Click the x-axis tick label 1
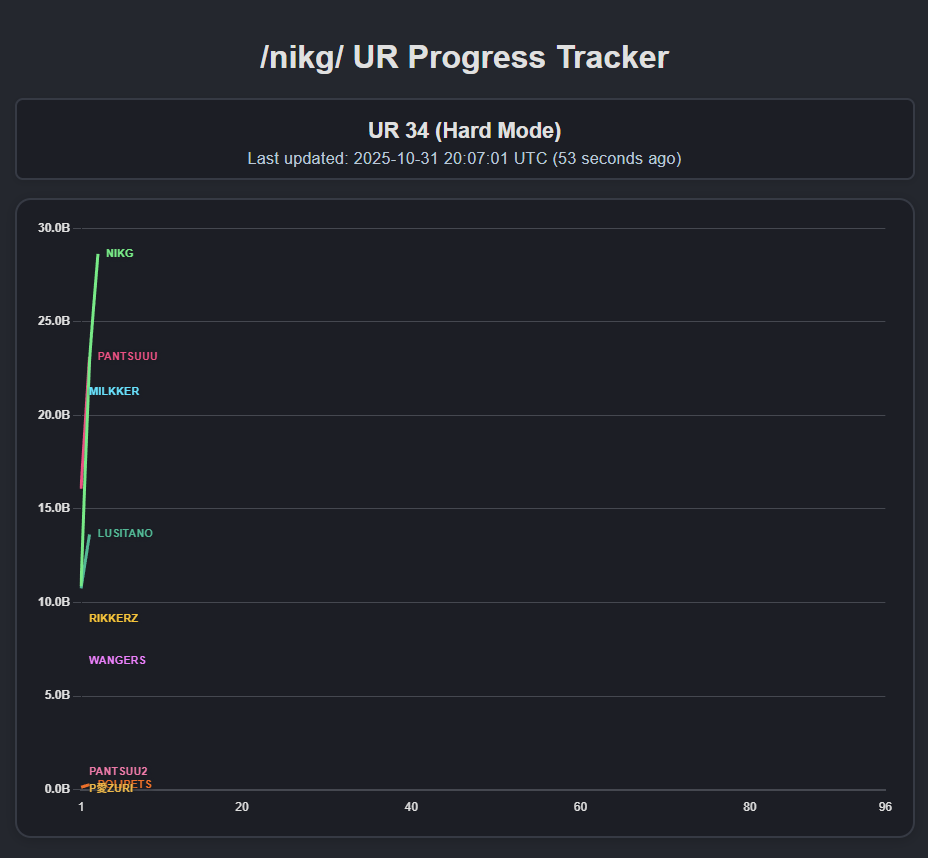 [81, 807]
